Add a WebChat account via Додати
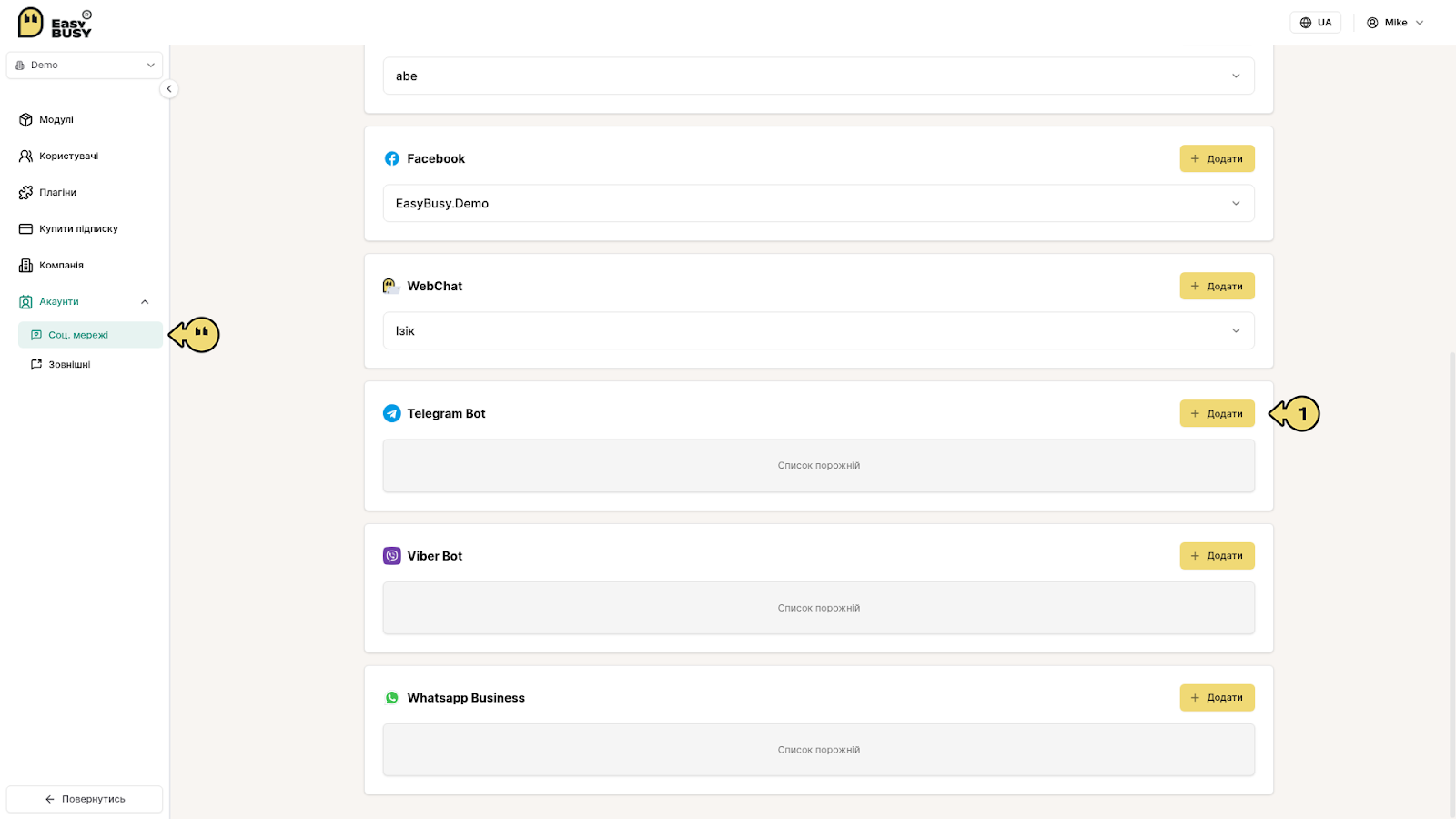This screenshot has height=819, width=1456. point(1217,286)
